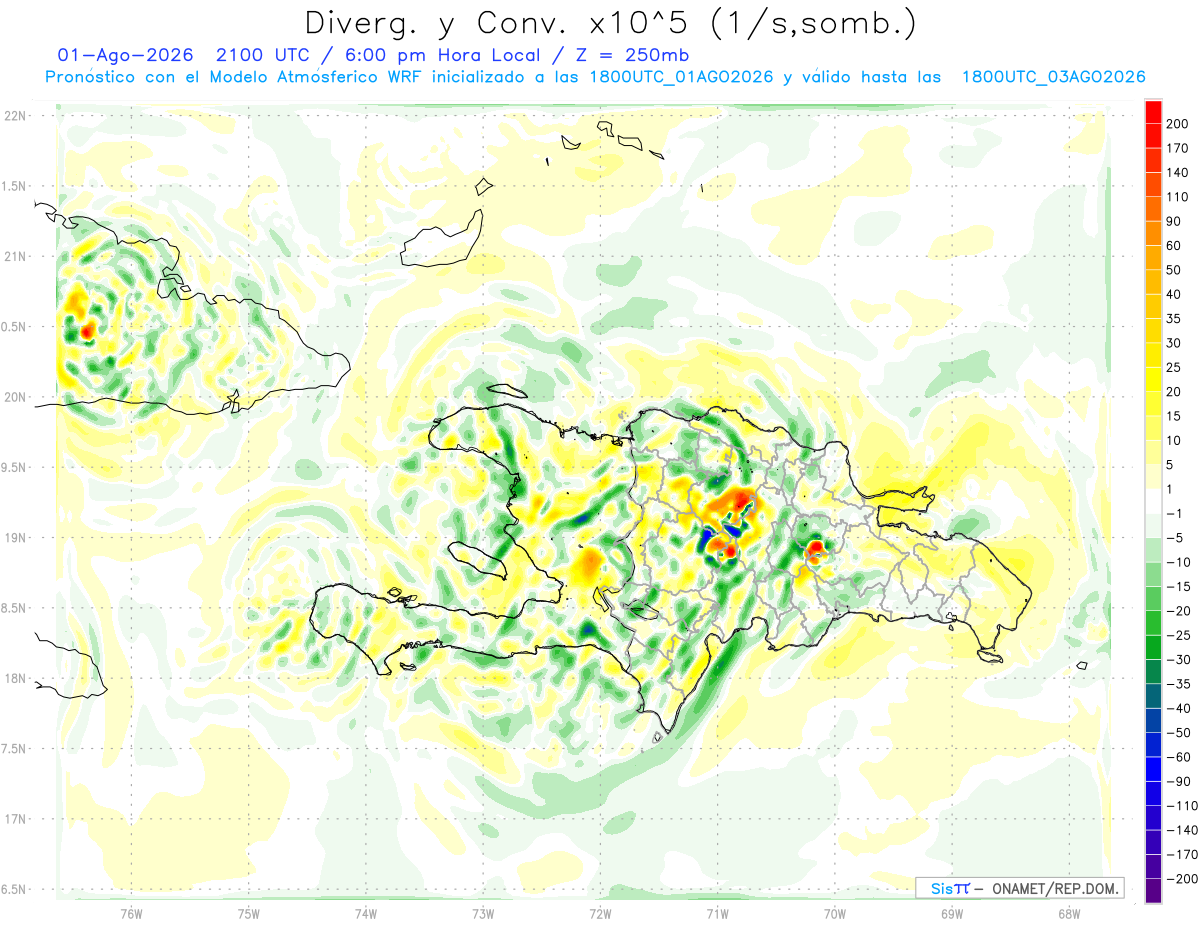Click the white color band between 1 and -1

pos(1154,501)
